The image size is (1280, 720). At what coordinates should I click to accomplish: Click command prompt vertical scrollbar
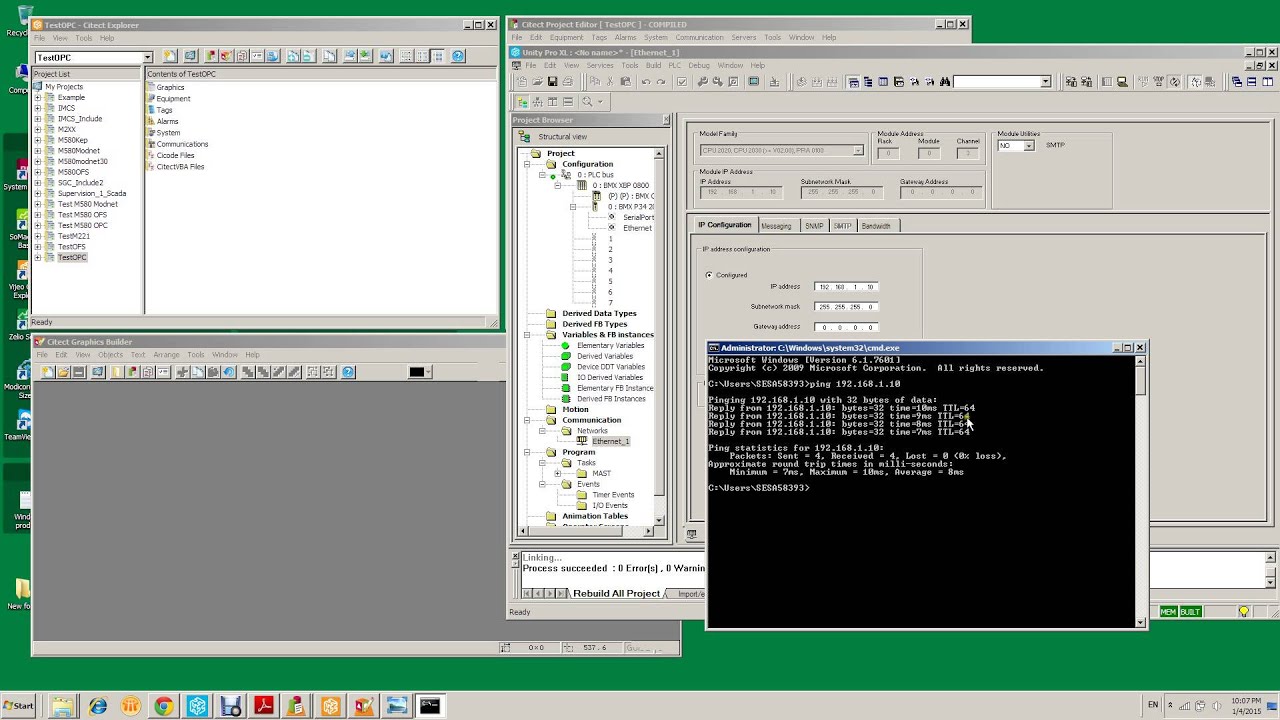tap(1140, 490)
